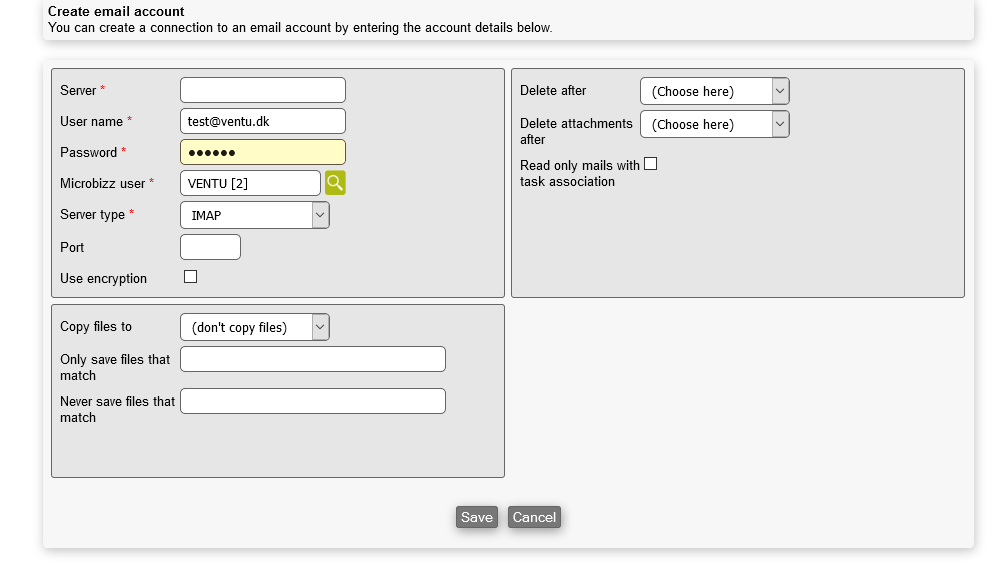Viewport: 1006px width, 565px height.
Task: Focus the Never save files that match field
Action: click(312, 401)
